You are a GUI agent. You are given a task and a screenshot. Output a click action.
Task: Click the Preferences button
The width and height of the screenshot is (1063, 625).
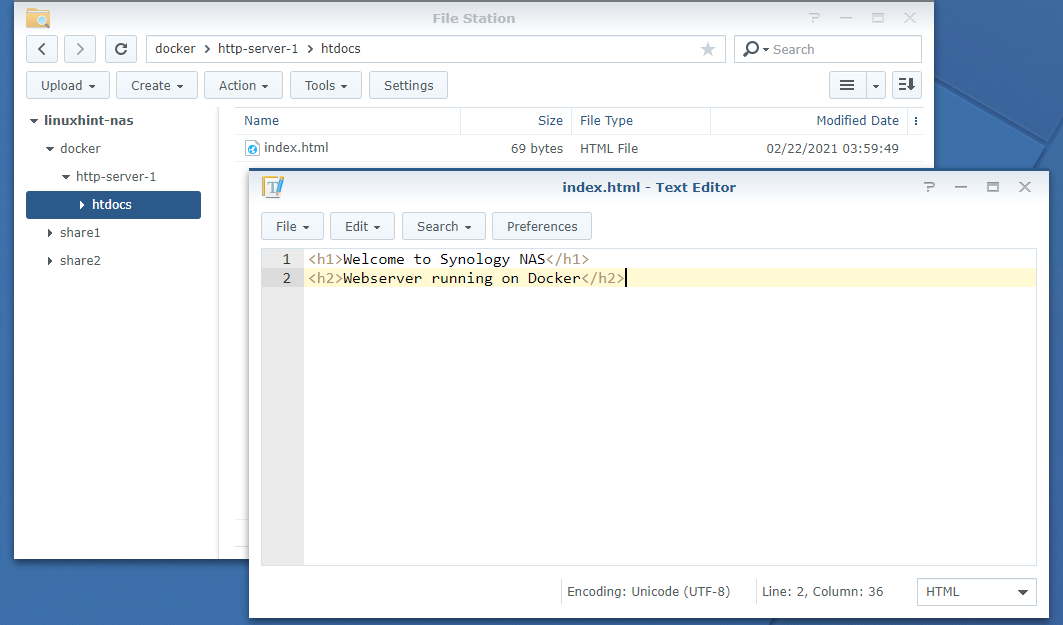(542, 226)
